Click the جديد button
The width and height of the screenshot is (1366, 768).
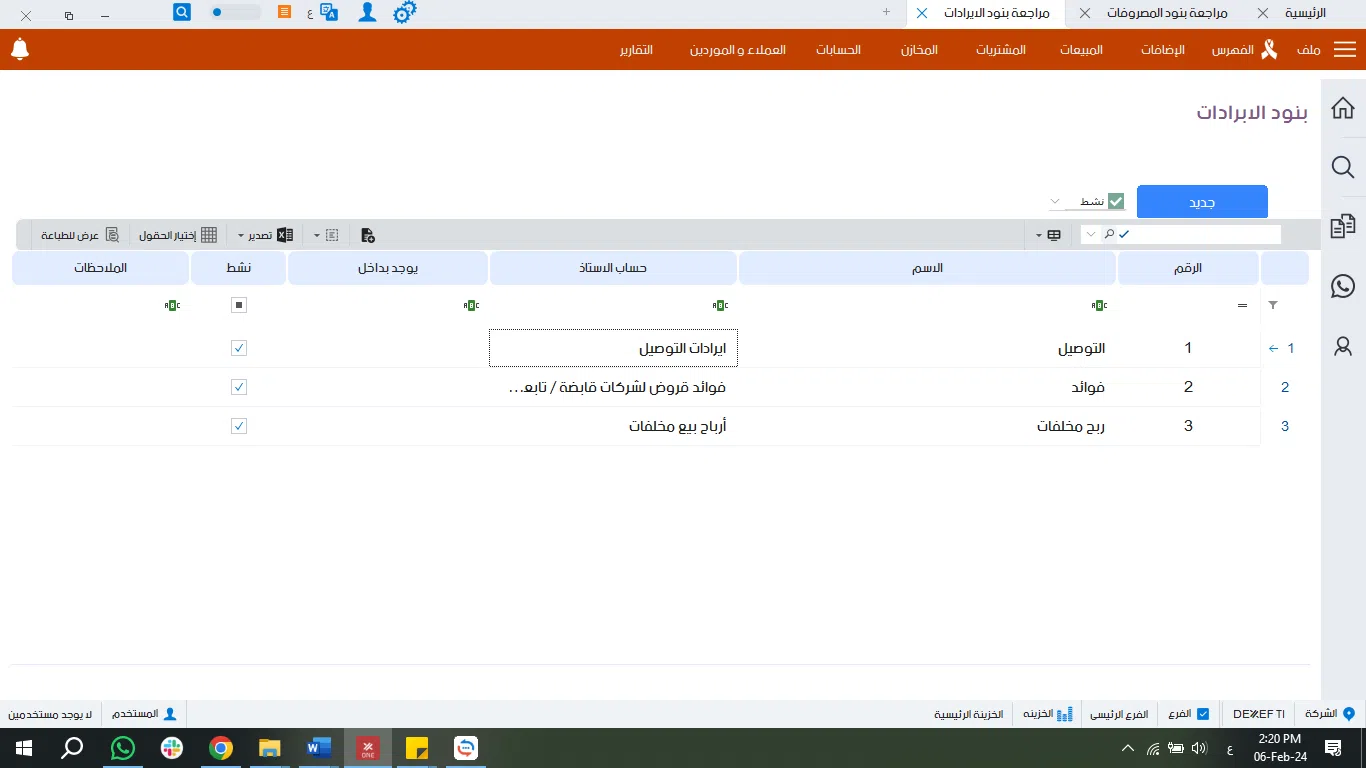coord(1201,201)
